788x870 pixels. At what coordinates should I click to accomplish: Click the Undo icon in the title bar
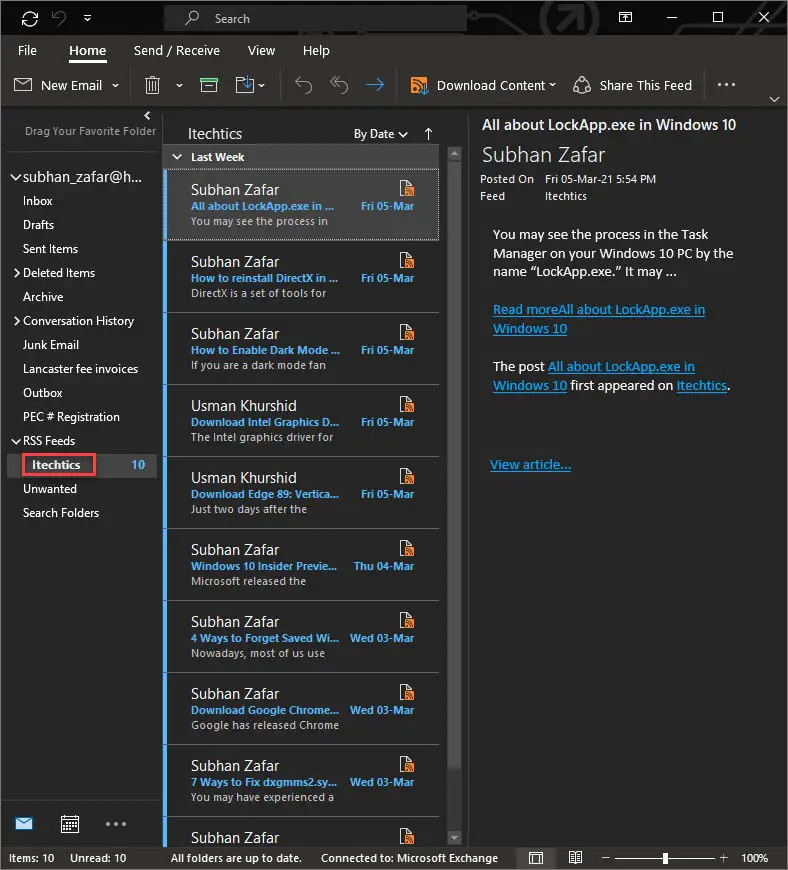59,18
